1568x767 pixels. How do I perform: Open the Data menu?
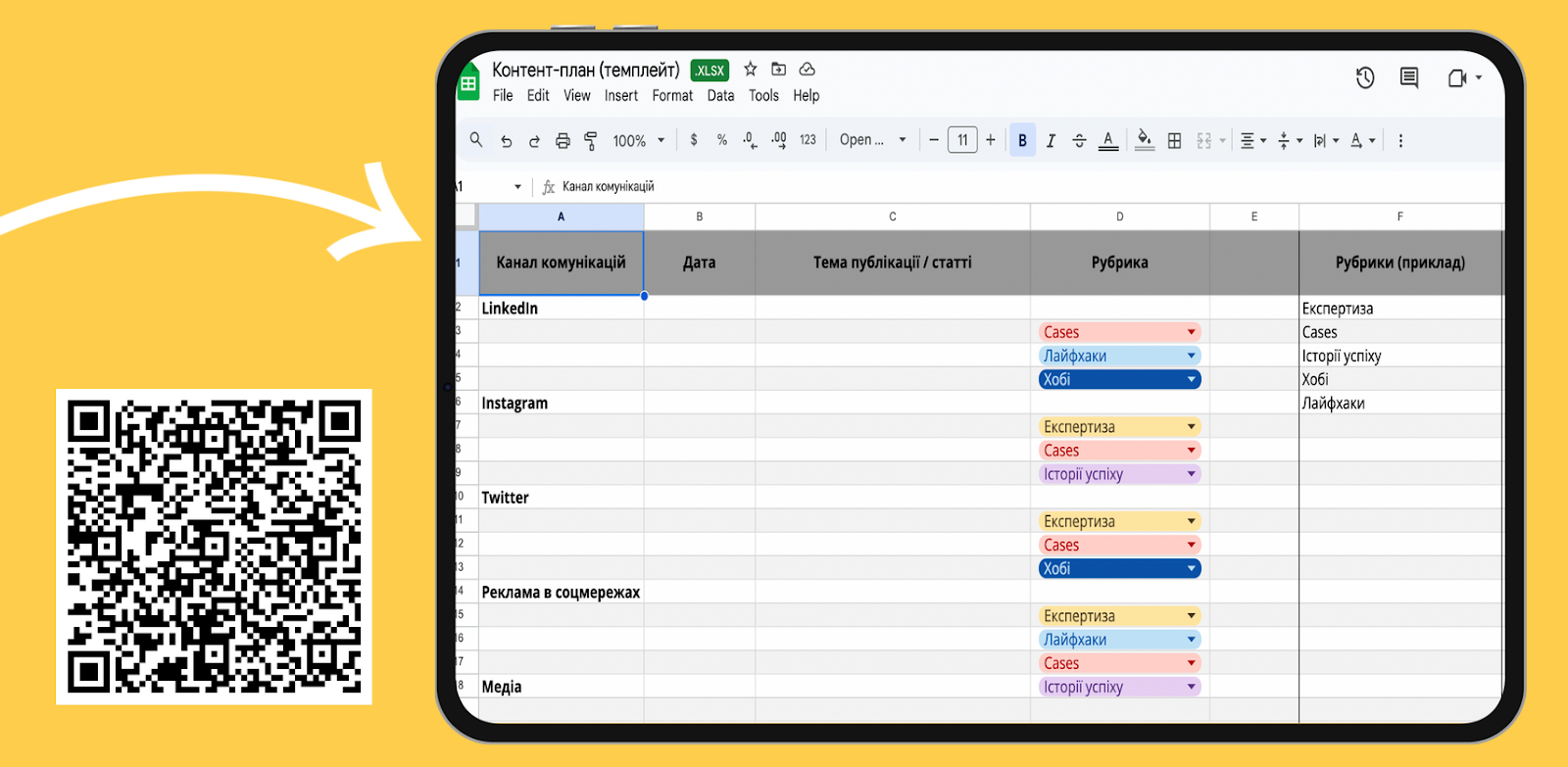coord(720,96)
